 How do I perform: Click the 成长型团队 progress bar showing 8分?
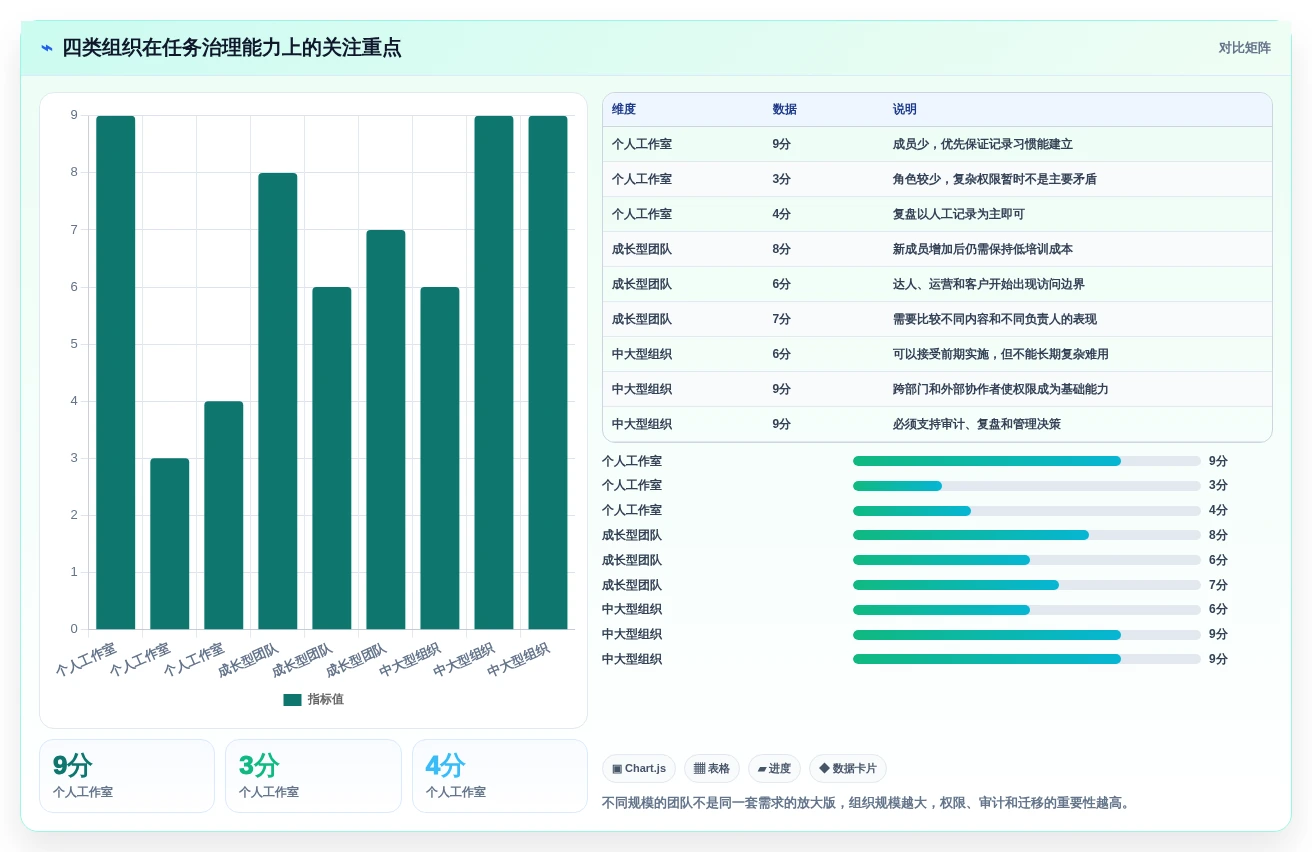pyautogui.click(x=1027, y=535)
